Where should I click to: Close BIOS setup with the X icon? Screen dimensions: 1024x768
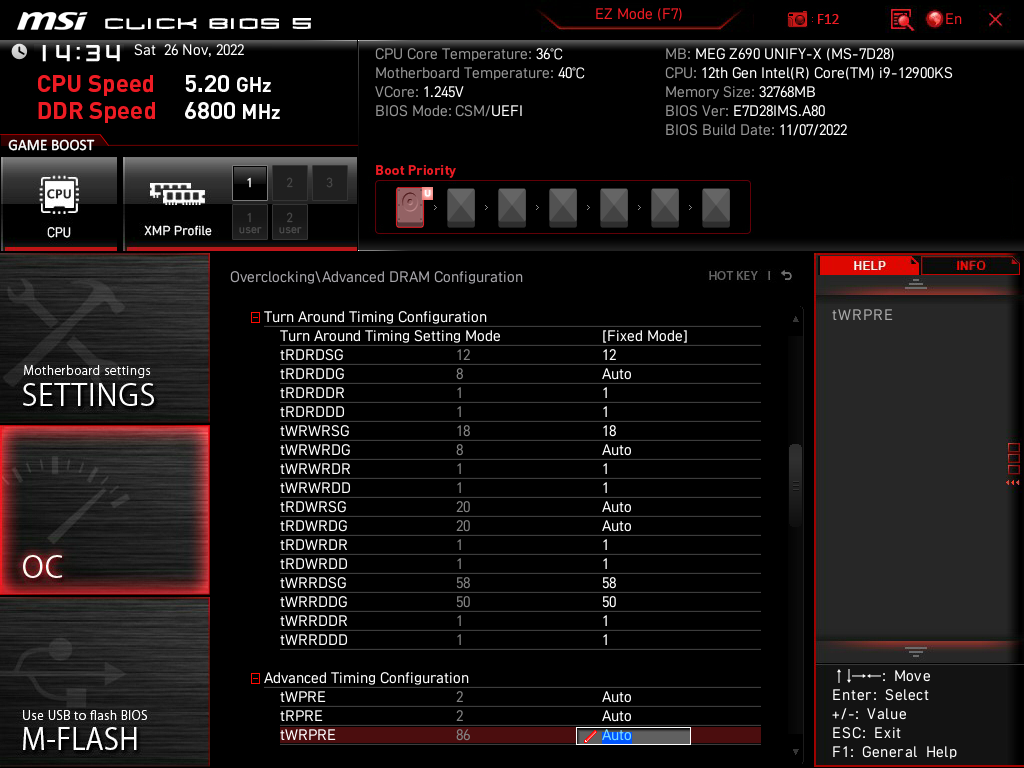click(x=995, y=20)
